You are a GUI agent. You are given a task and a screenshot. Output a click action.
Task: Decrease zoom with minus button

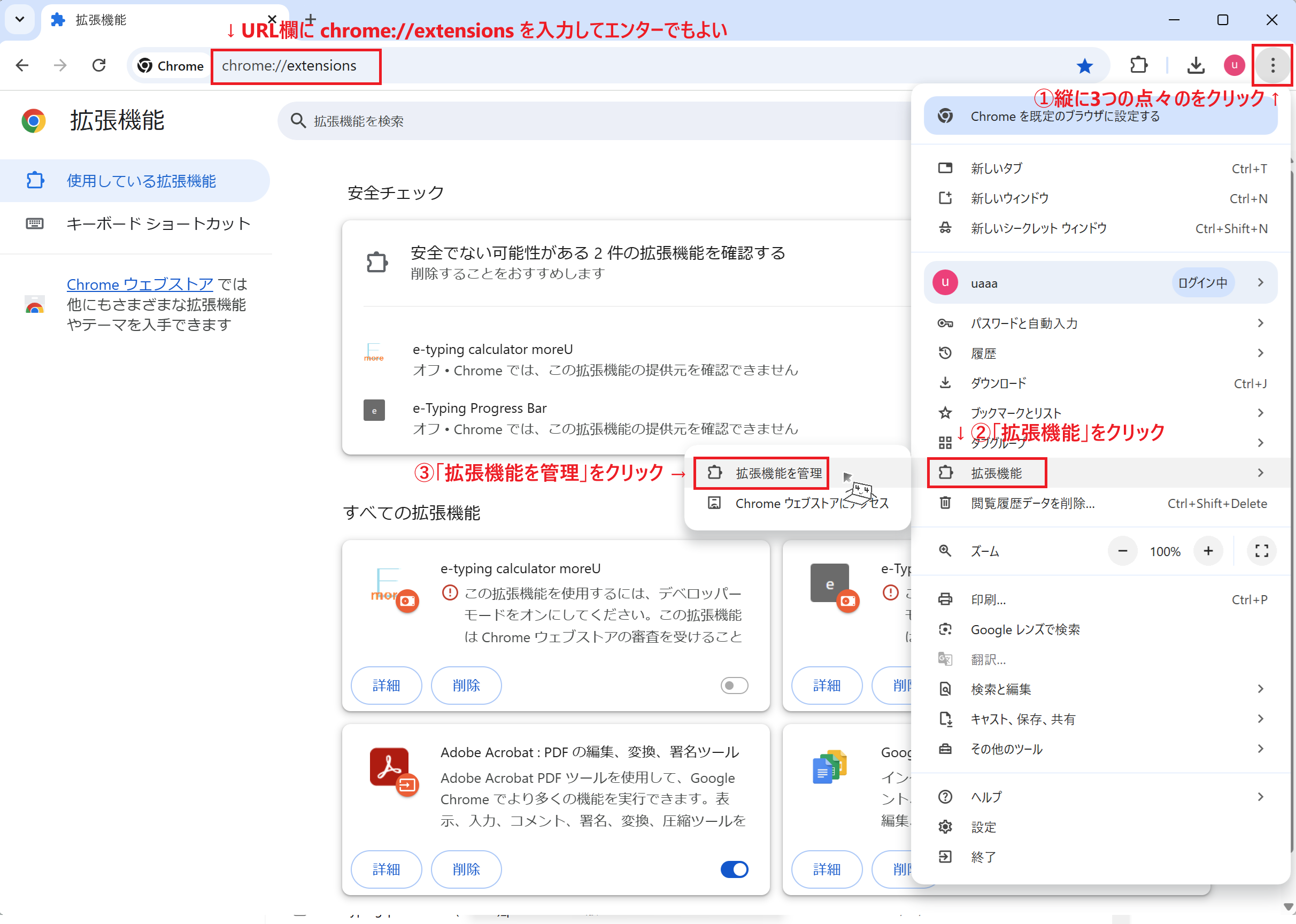(x=1122, y=551)
